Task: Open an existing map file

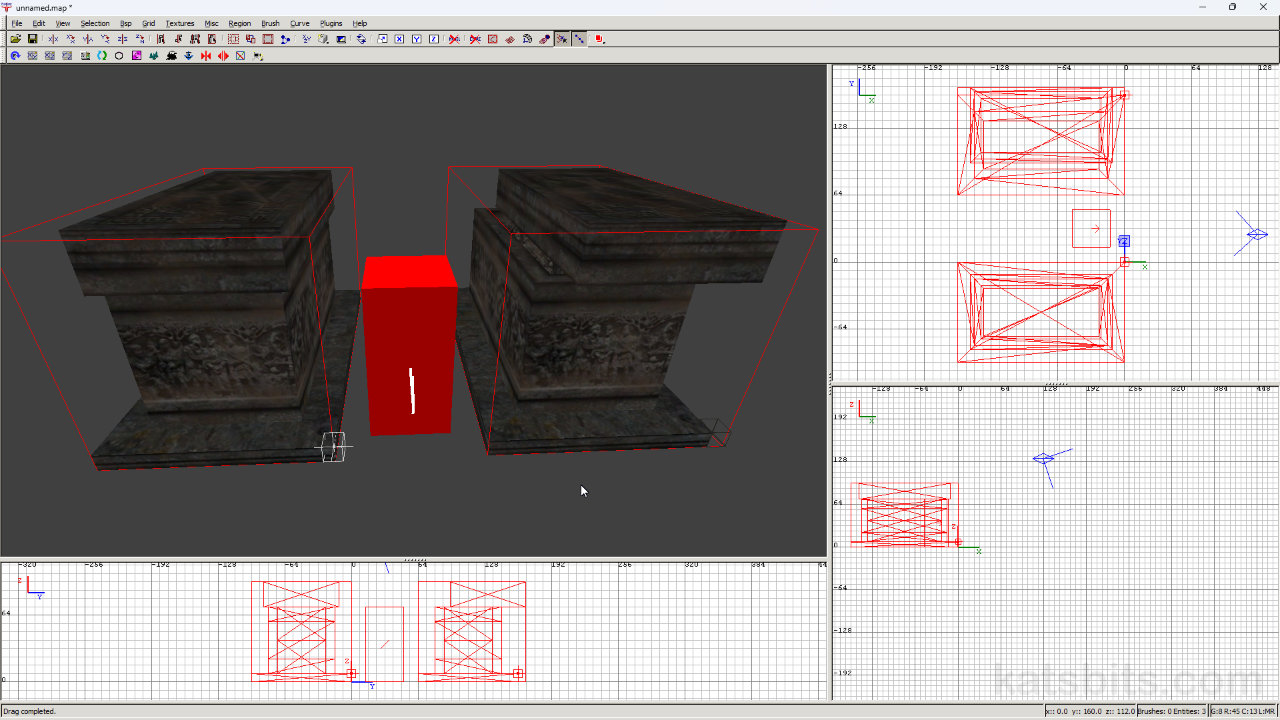Action: 17,39
